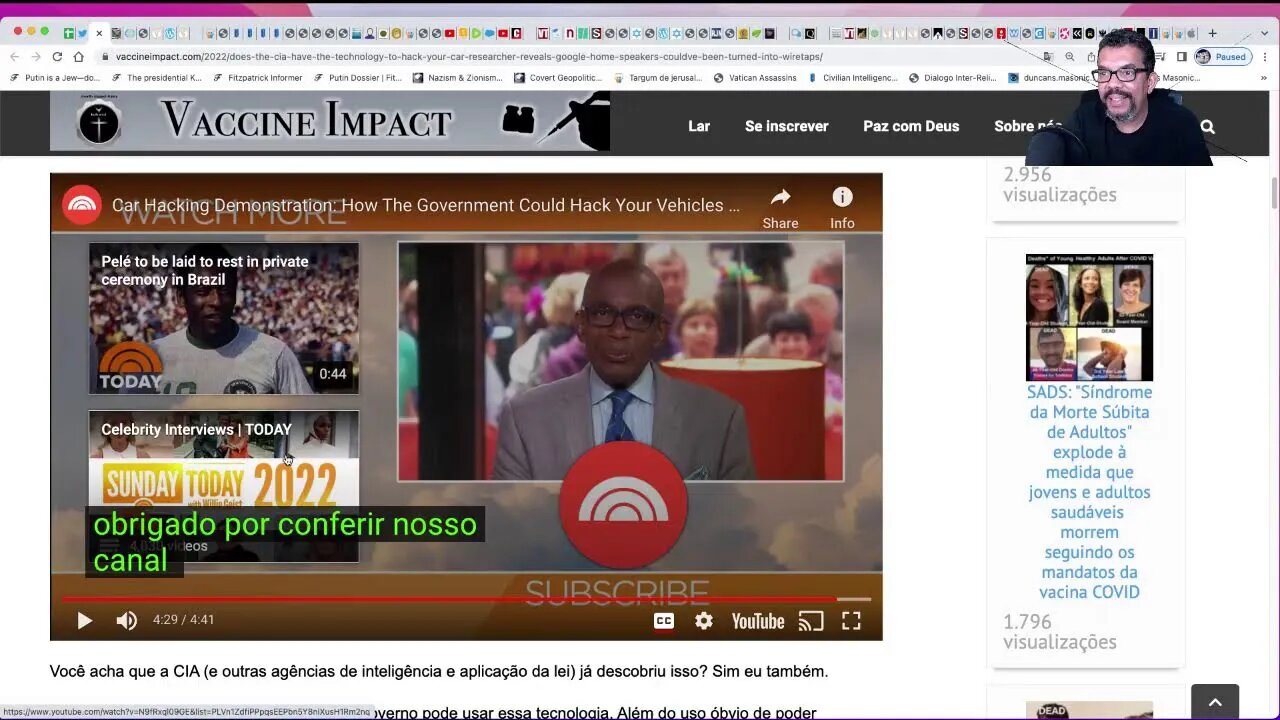Screen dimensions: 1280x720
Task: Click the Cast to TV icon
Action: (811, 621)
